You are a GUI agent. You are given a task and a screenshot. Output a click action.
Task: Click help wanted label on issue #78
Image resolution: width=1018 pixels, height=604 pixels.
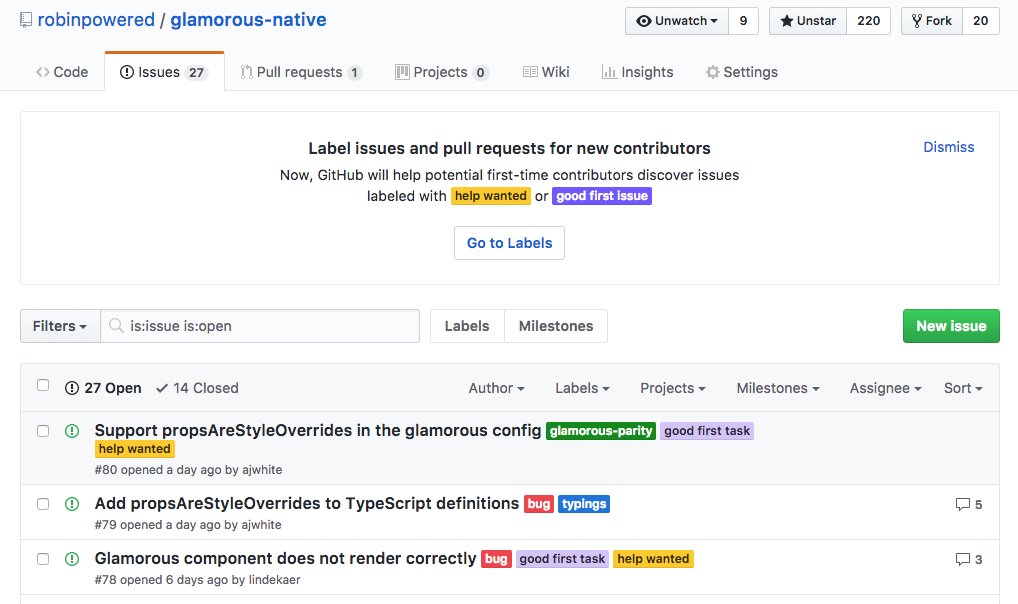[x=653, y=559]
